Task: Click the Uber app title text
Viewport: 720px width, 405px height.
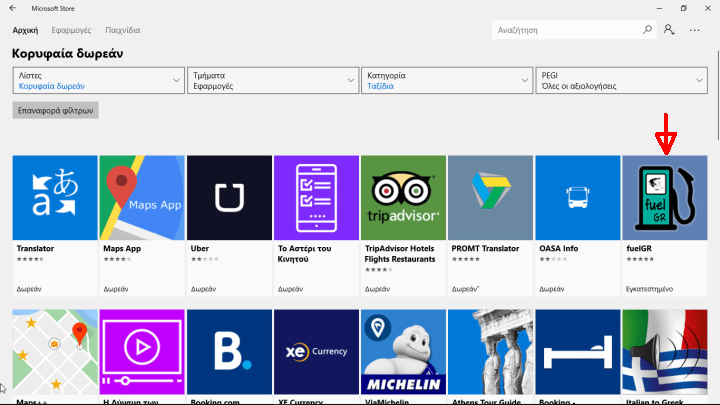Action: click(200, 248)
